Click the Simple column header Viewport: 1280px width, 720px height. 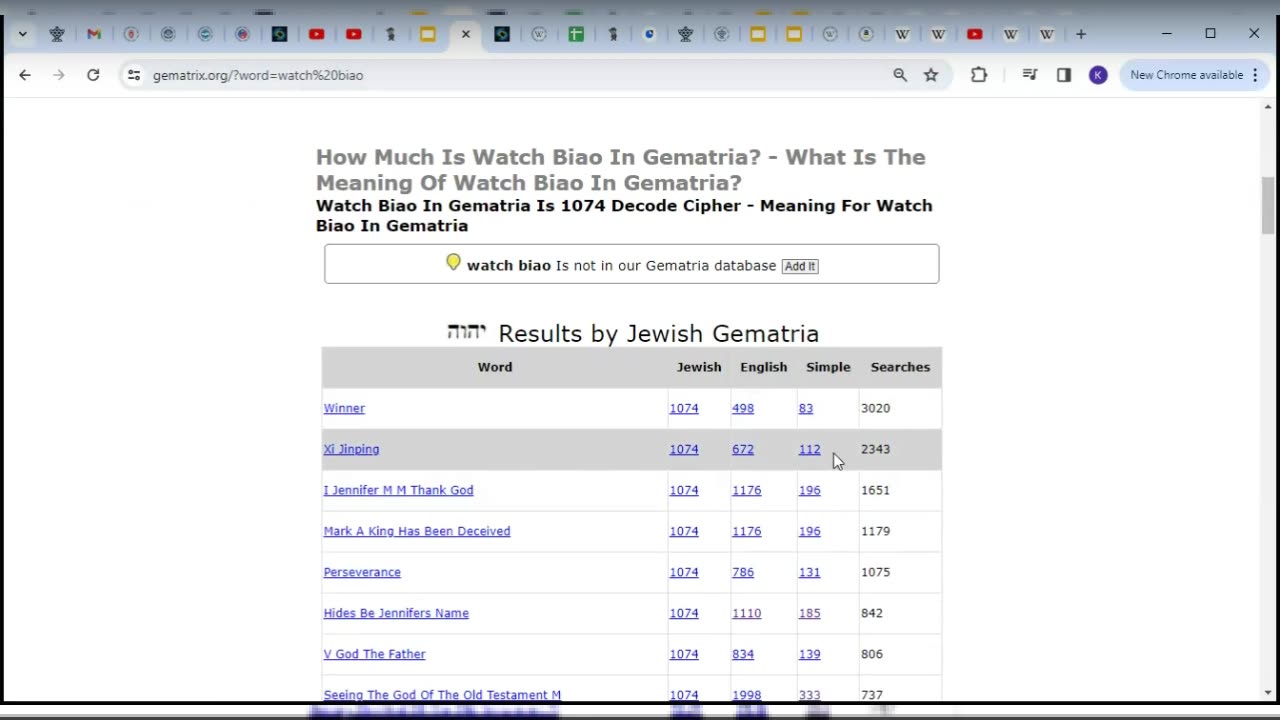tap(828, 367)
